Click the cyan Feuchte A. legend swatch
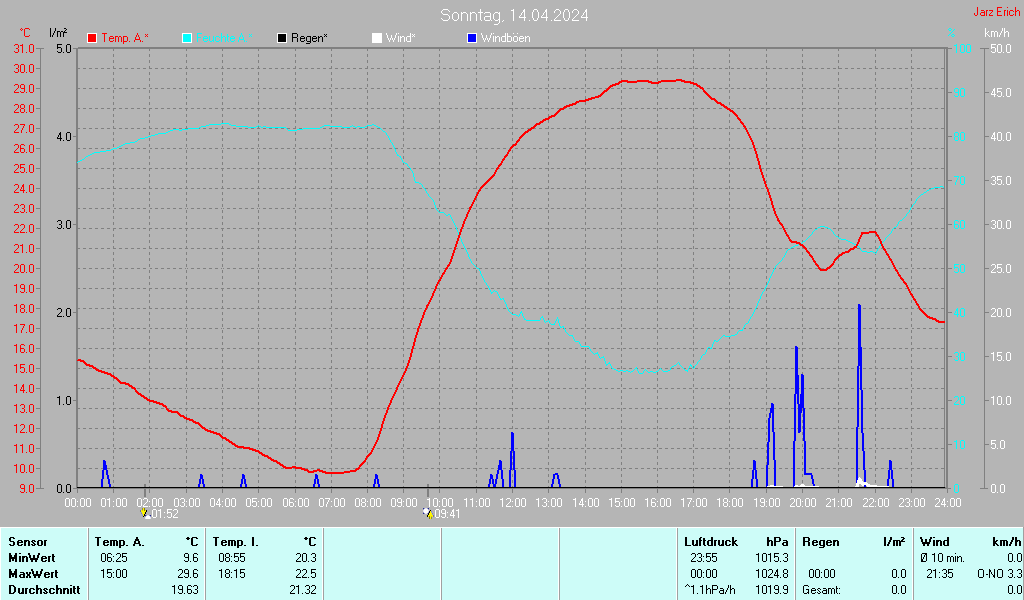1024x600 pixels. (187, 38)
